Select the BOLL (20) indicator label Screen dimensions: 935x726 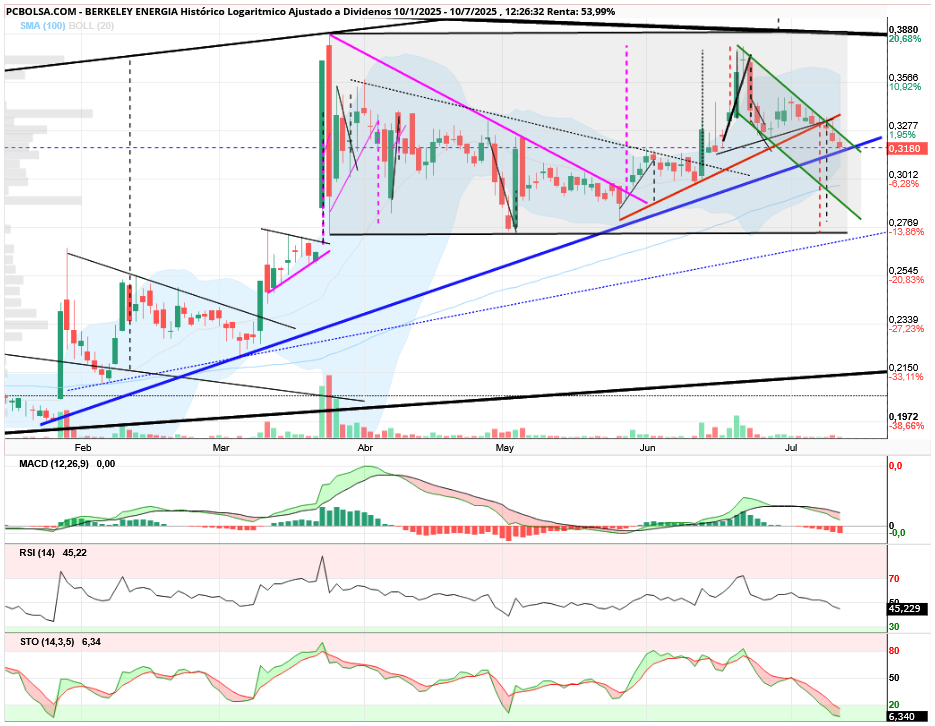91,26
